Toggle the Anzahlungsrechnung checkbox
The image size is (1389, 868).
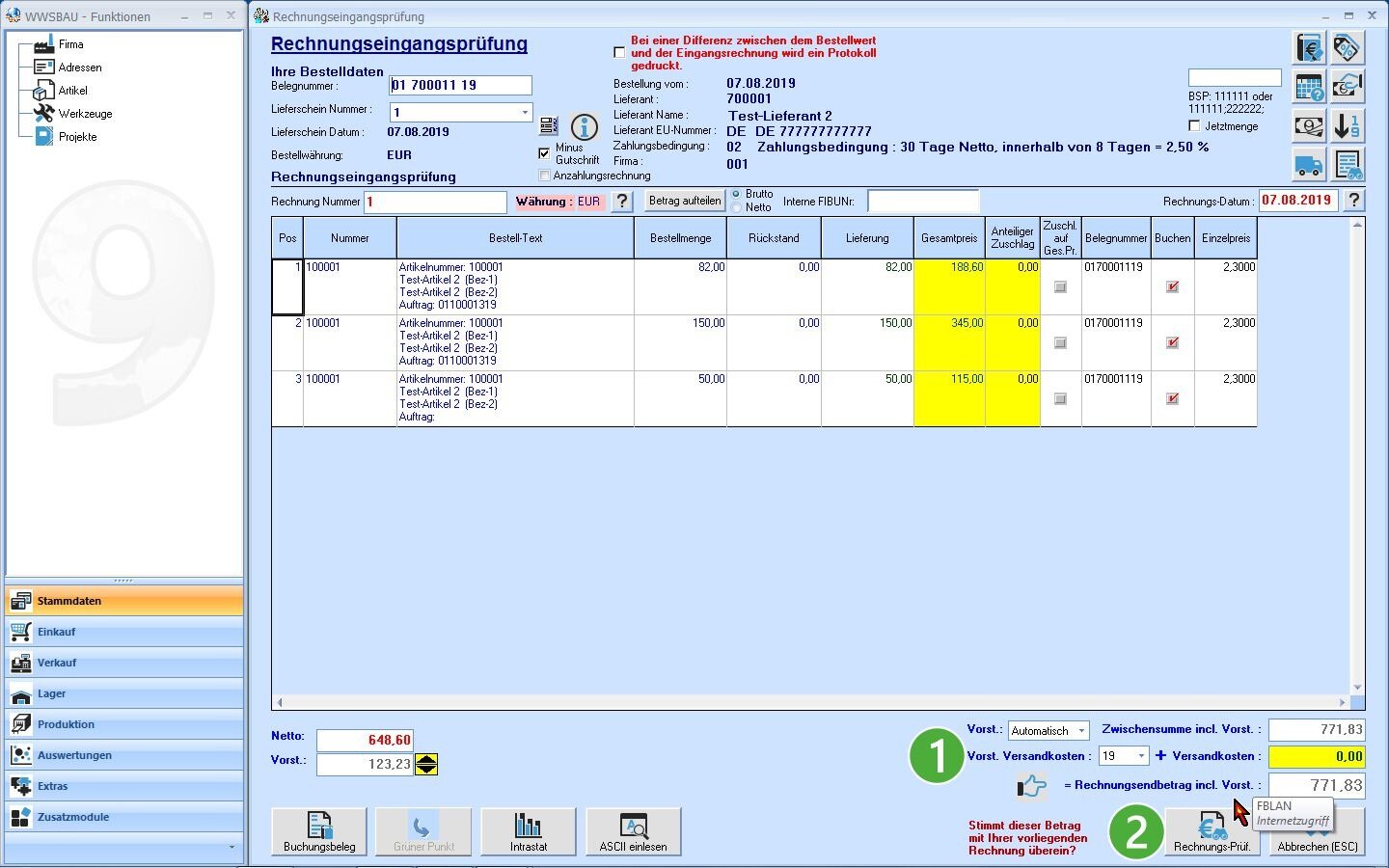click(544, 176)
